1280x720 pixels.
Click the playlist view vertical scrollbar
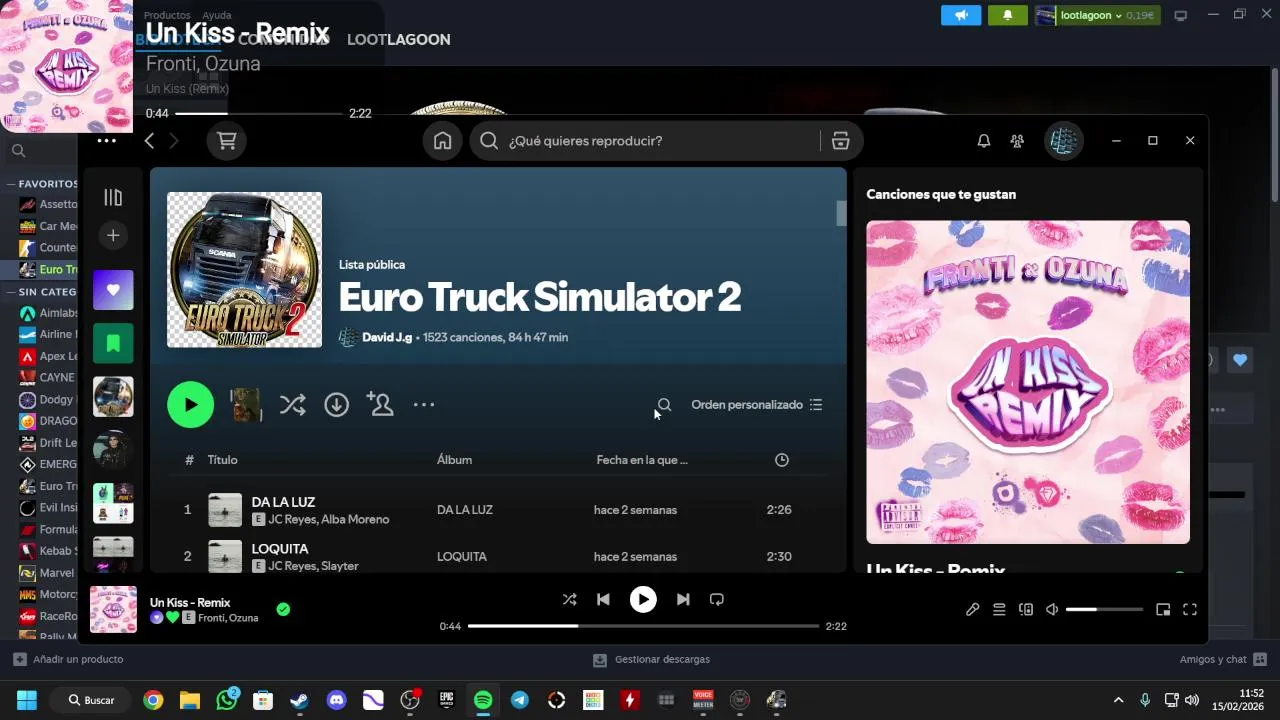[841, 213]
